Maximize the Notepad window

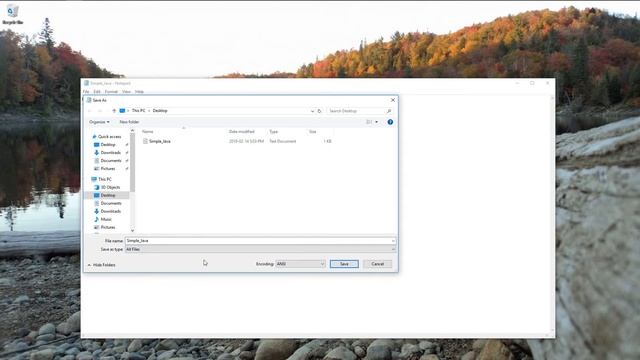point(532,83)
